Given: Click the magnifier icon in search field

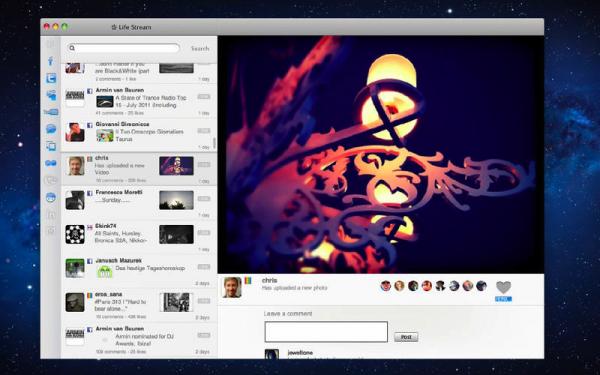Looking at the screenshot, I should pos(72,48).
